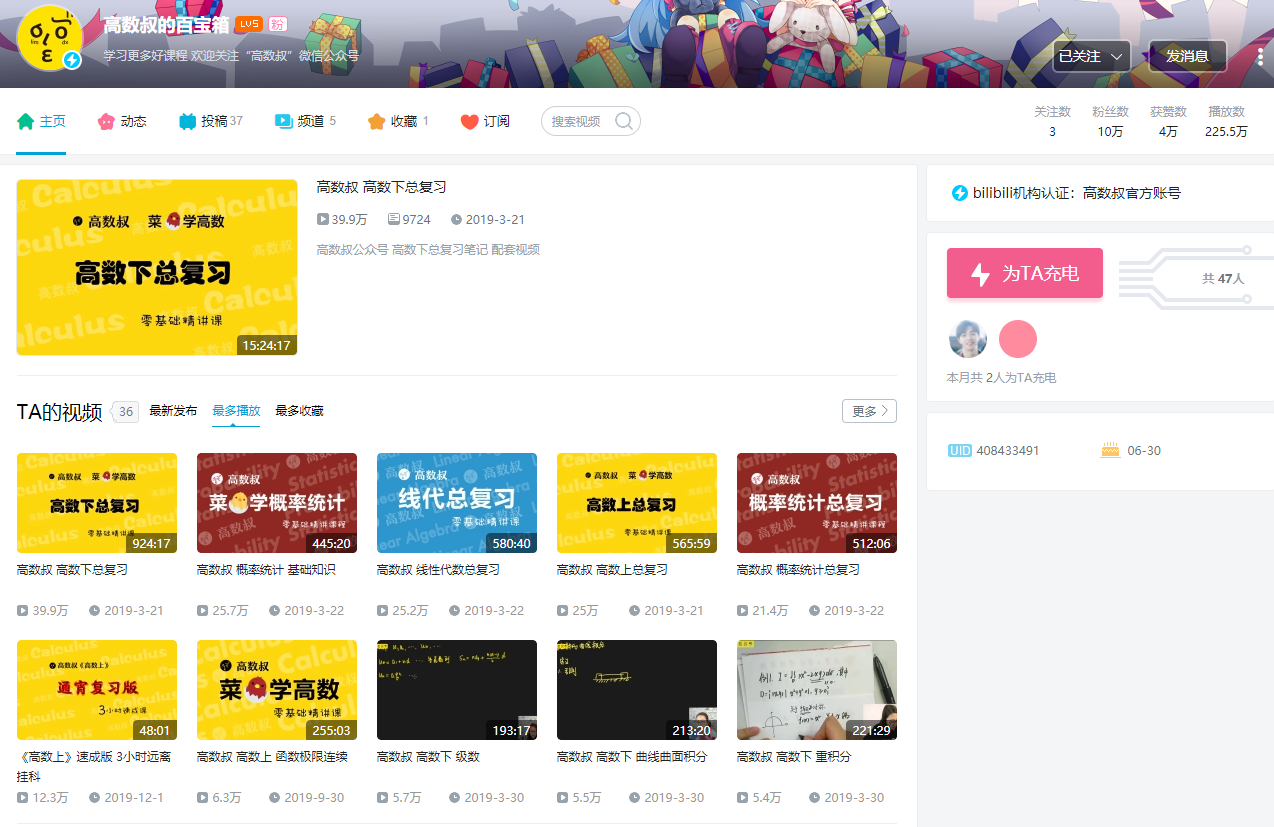
Task: Open the 投稿 tab
Action: click(210, 121)
